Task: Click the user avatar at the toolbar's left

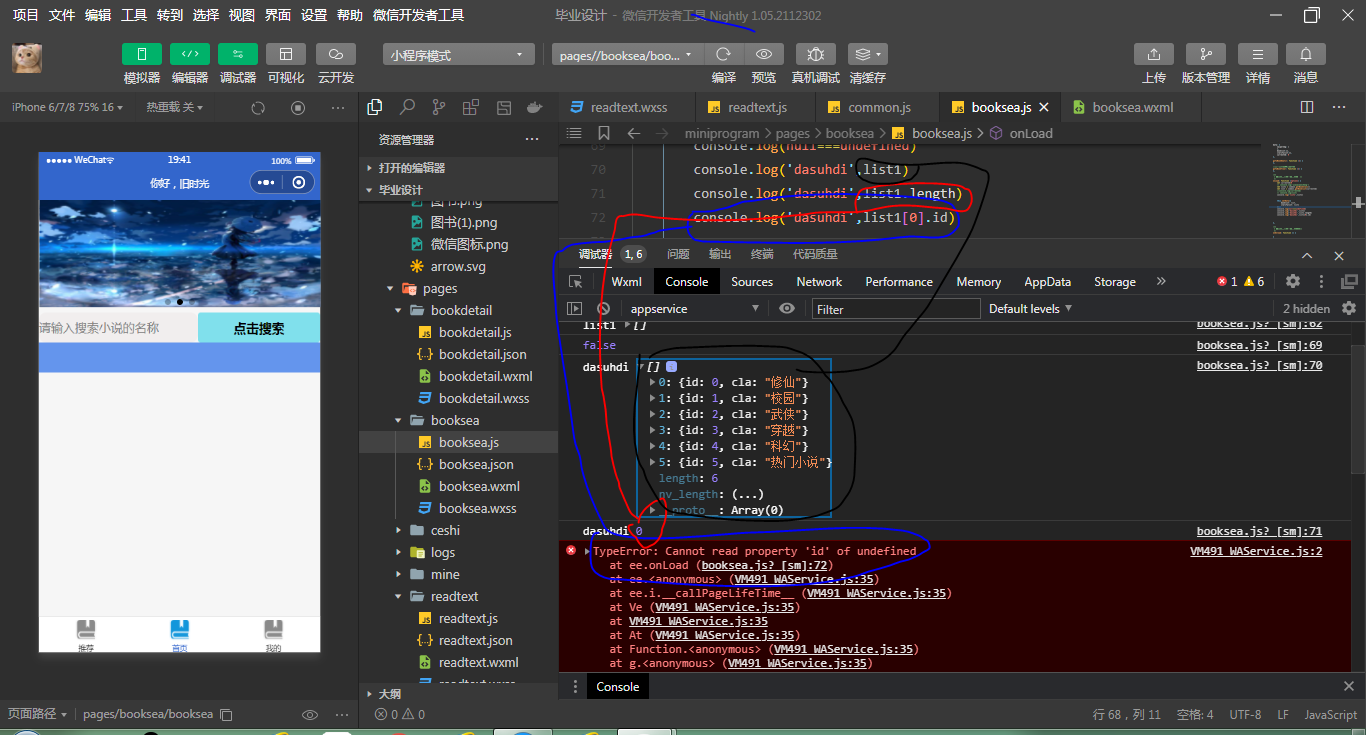Action: [x=27, y=58]
